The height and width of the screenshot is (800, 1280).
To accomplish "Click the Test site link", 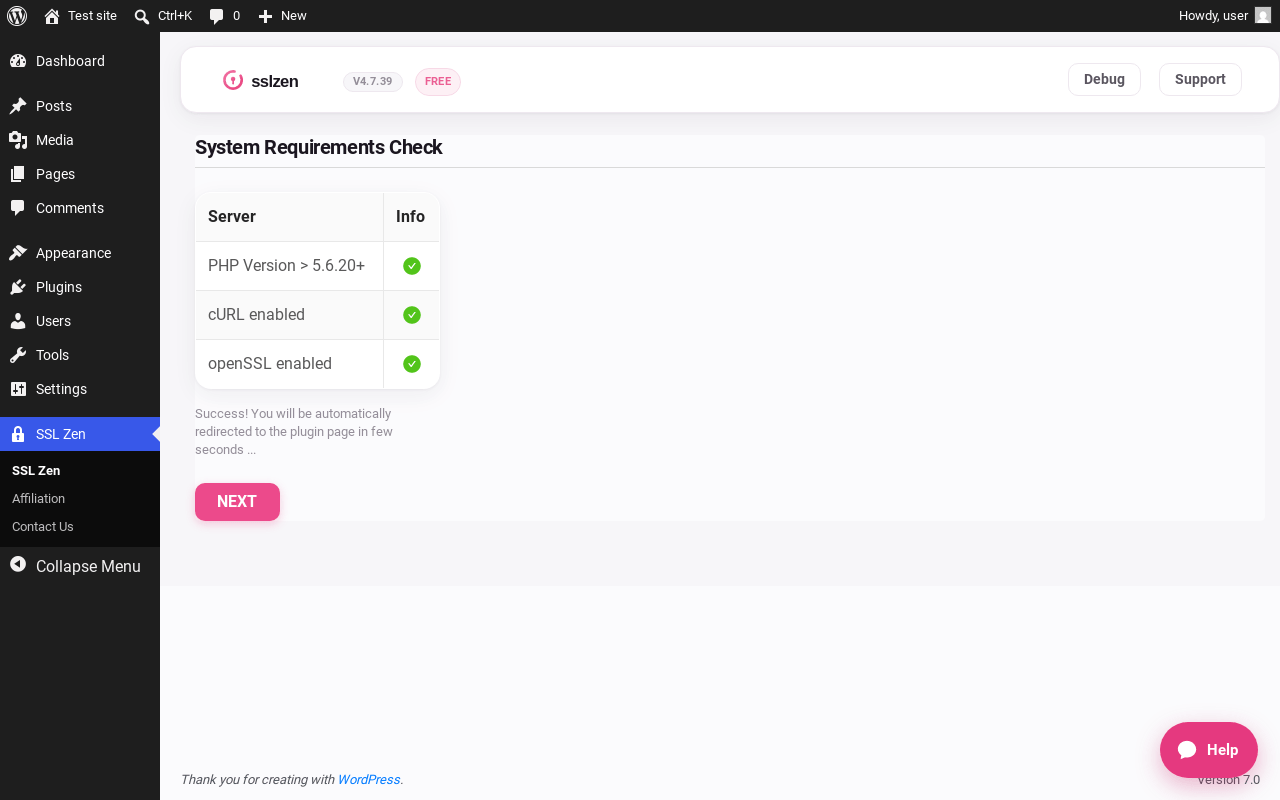I will pos(81,16).
